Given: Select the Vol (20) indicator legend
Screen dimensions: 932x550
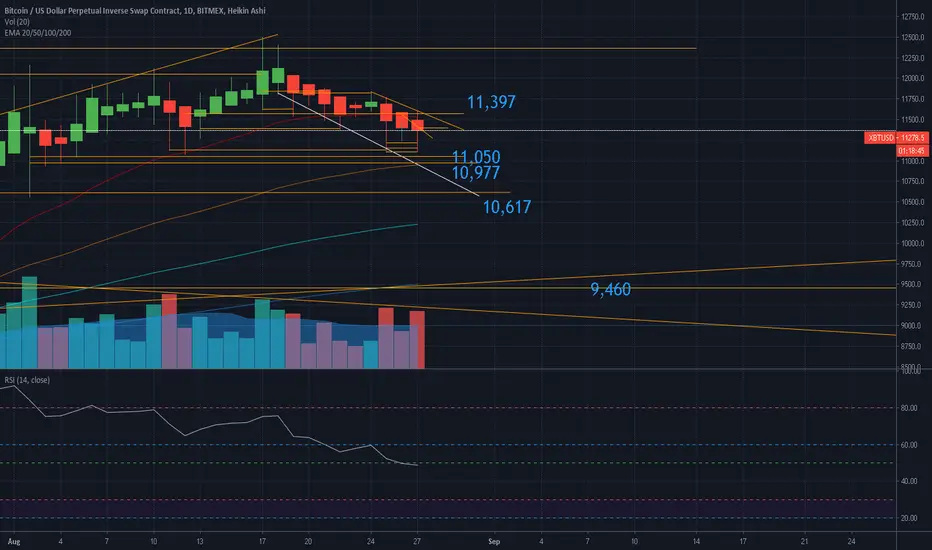Looking at the screenshot, I should [x=17, y=21].
